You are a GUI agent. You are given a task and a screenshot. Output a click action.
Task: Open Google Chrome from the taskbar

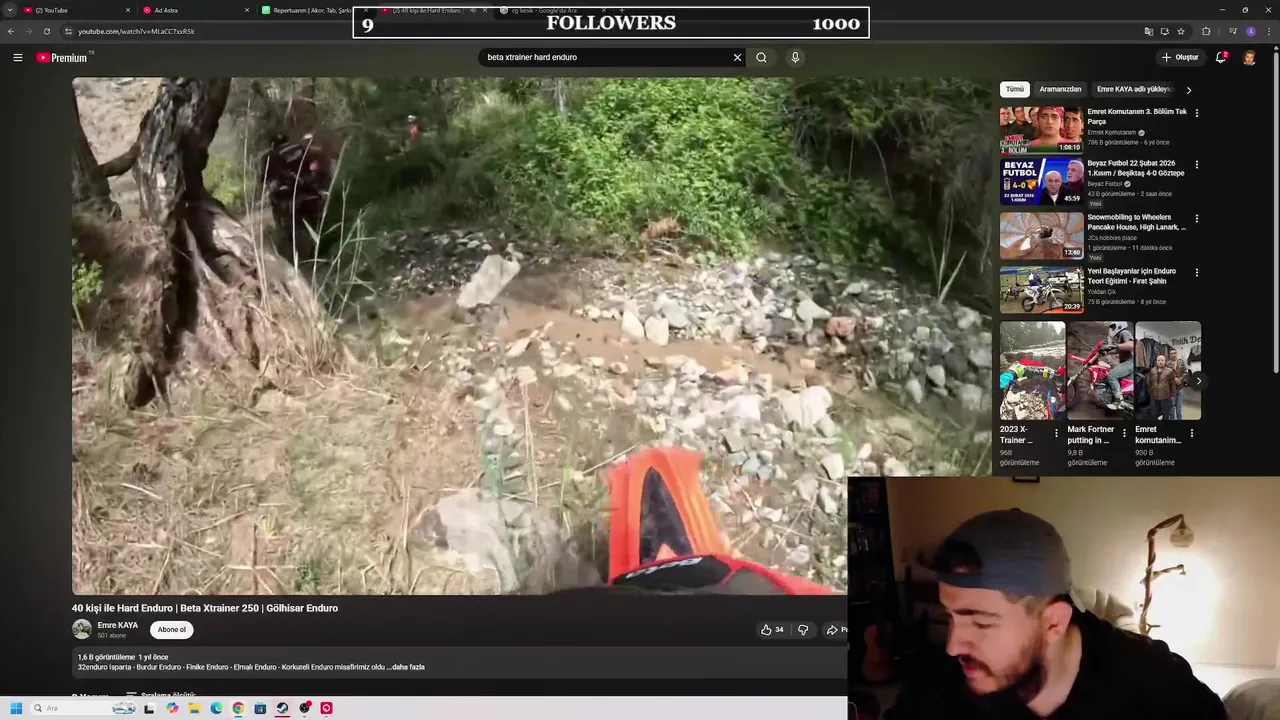pos(238,708)
